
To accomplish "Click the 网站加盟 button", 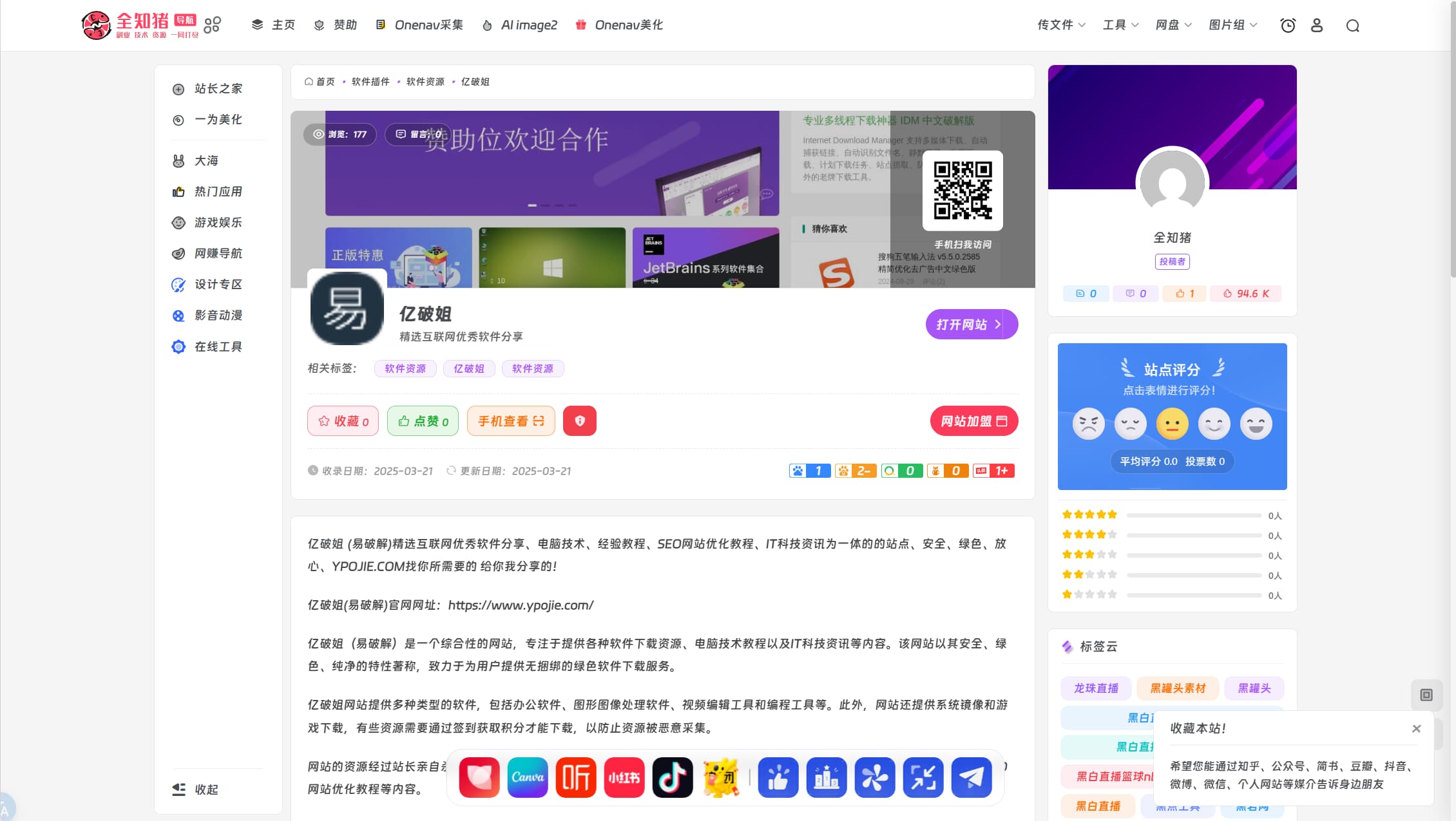I will (974, 421).
